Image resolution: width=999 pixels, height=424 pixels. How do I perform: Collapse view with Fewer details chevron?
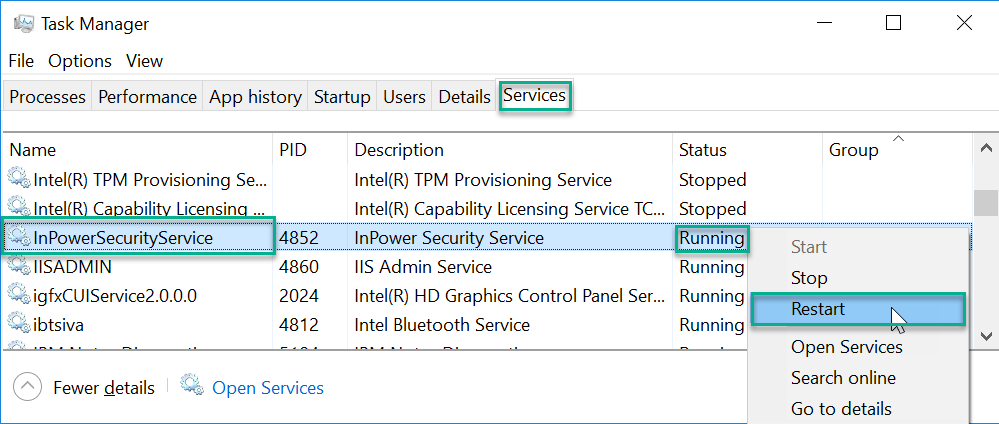click(x=28, y=387)
